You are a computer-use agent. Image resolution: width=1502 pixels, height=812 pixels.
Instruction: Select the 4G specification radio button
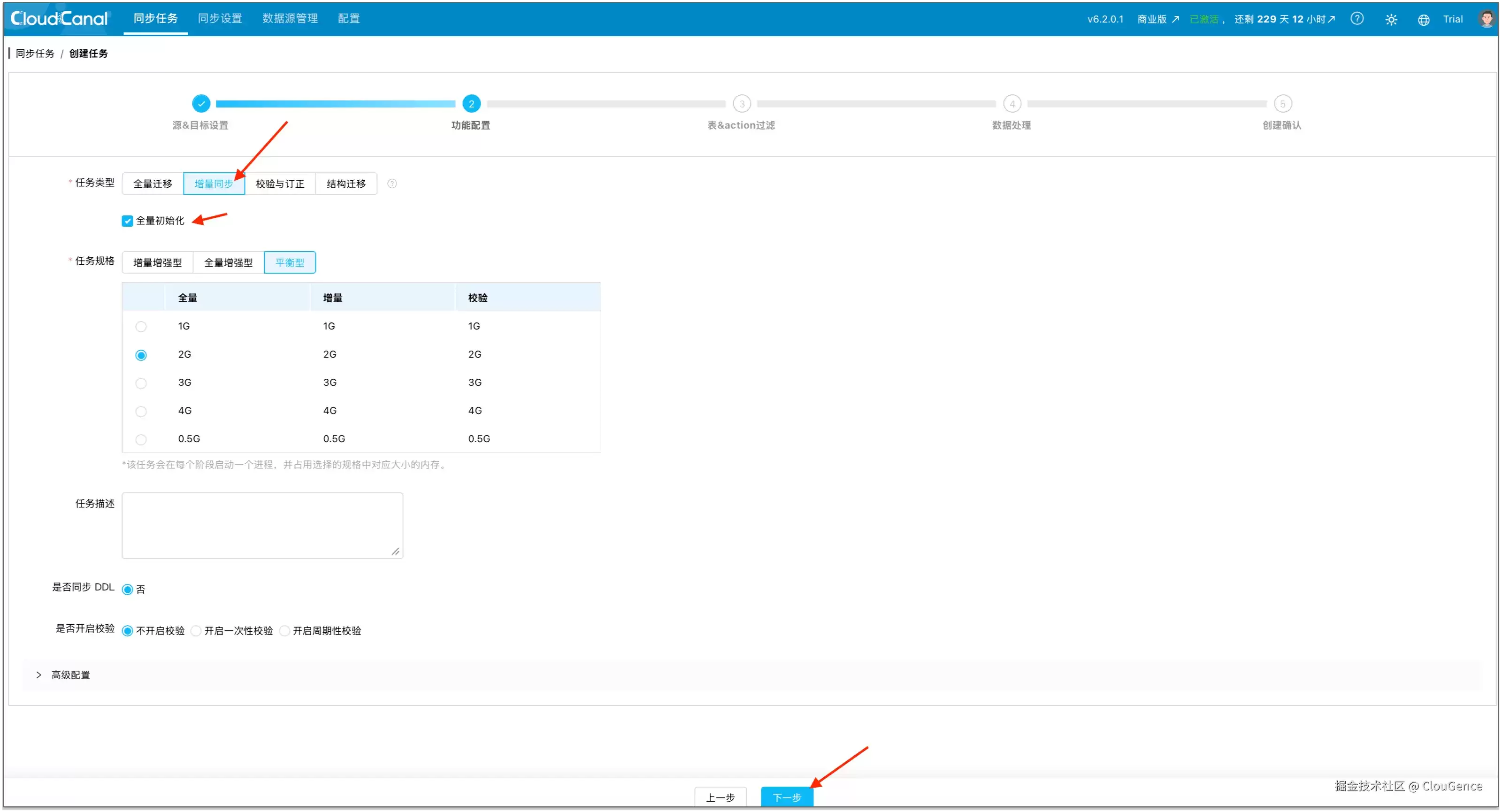[x=141, y=412]
